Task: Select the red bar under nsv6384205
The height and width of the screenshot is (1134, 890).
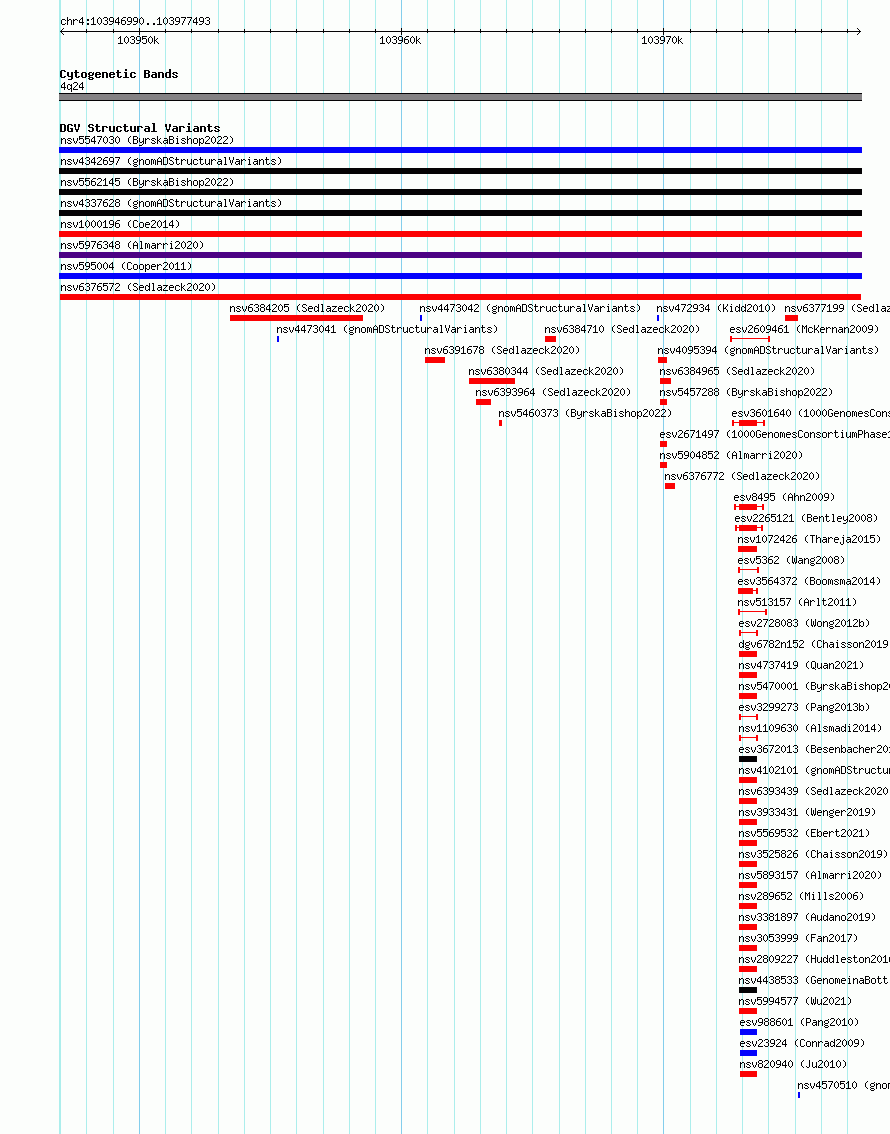Action: 296,318
